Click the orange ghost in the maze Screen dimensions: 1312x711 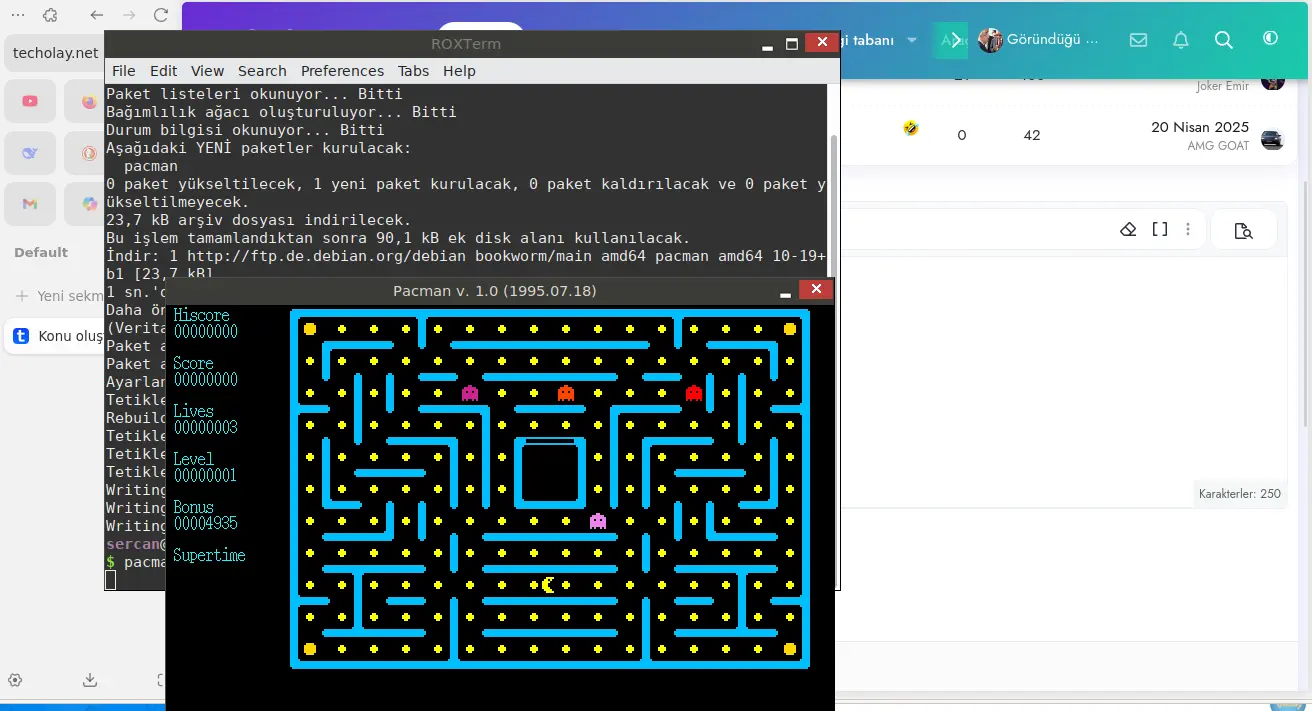point(566,393)
